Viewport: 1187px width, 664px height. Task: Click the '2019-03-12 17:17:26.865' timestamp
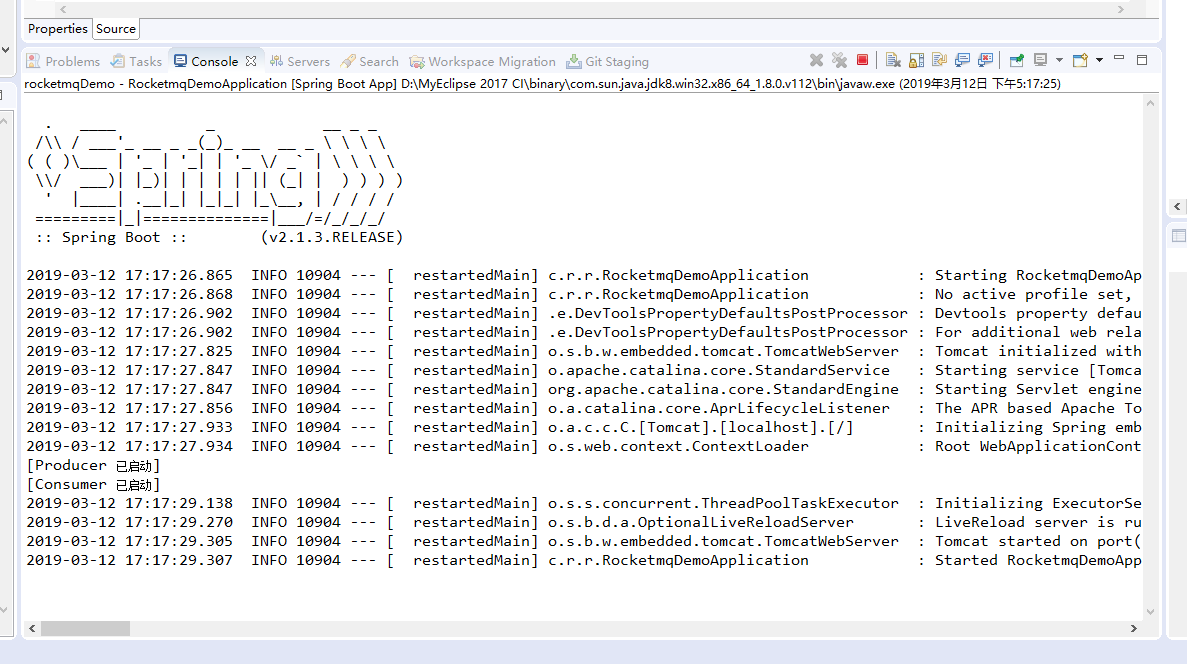[x=129, y=276]
